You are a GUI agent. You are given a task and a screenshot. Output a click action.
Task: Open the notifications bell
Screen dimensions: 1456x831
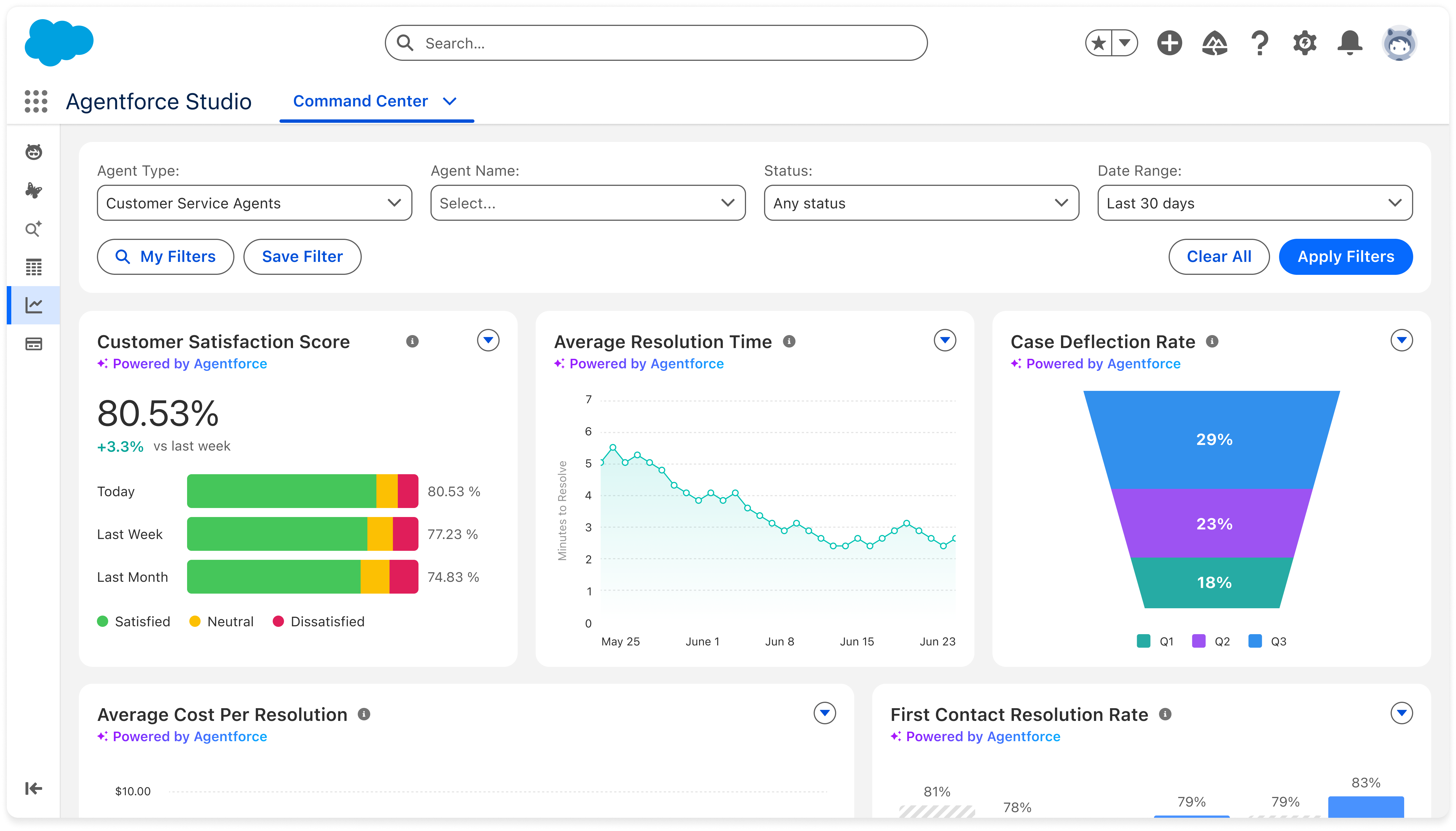1350,43
